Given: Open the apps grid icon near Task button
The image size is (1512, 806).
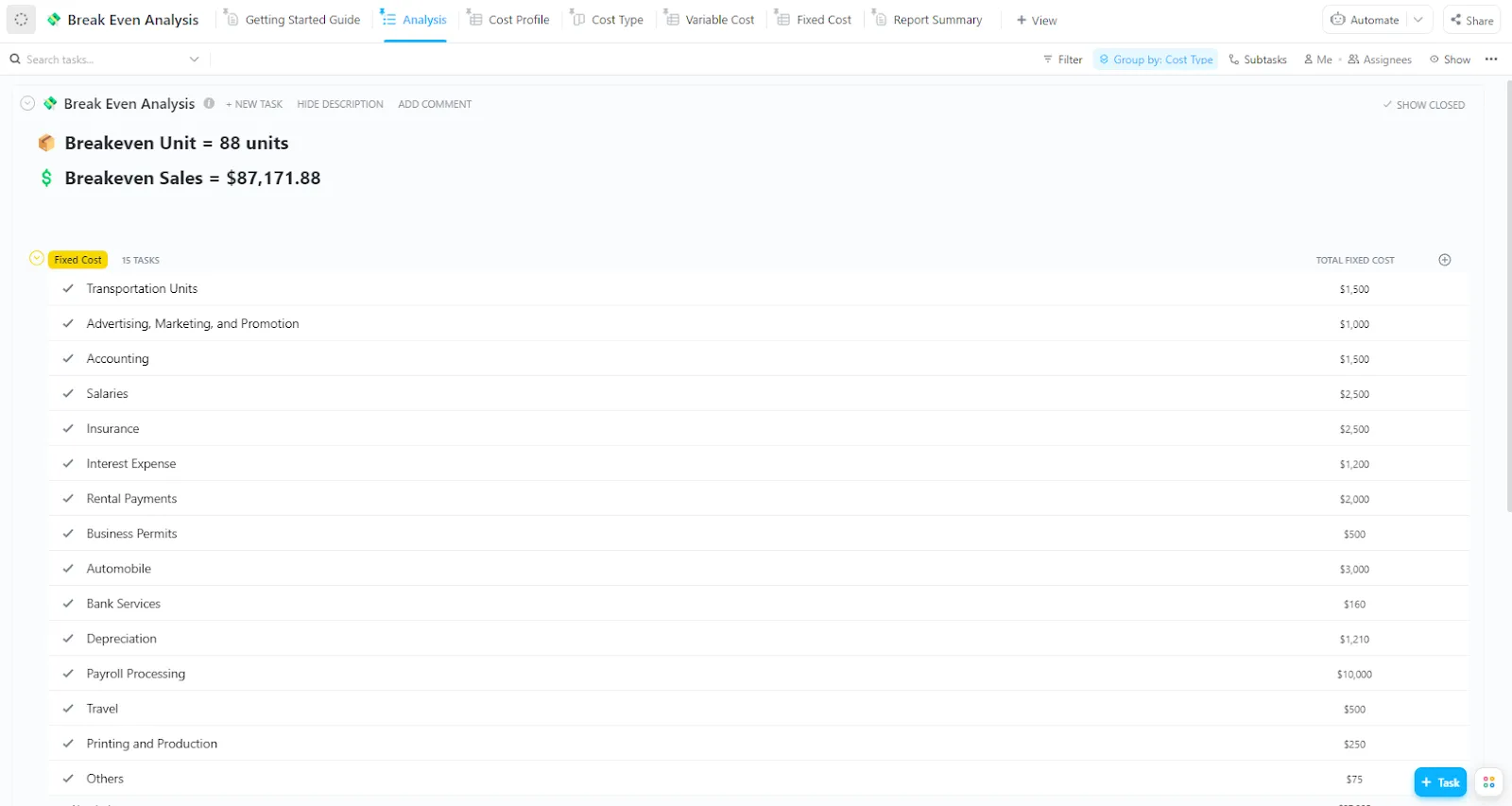Looking at the screenshot, I should coord(1488,782).
